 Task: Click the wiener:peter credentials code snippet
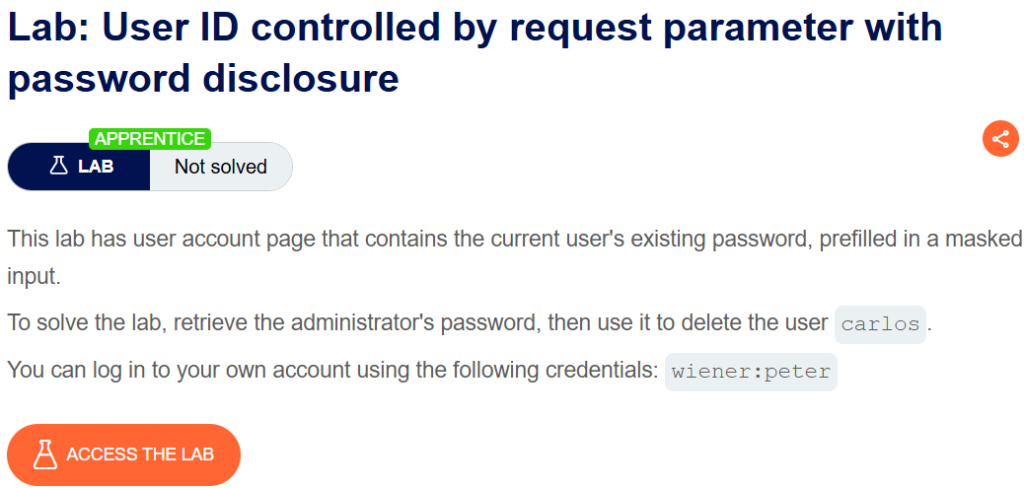[x=751, y=372]
